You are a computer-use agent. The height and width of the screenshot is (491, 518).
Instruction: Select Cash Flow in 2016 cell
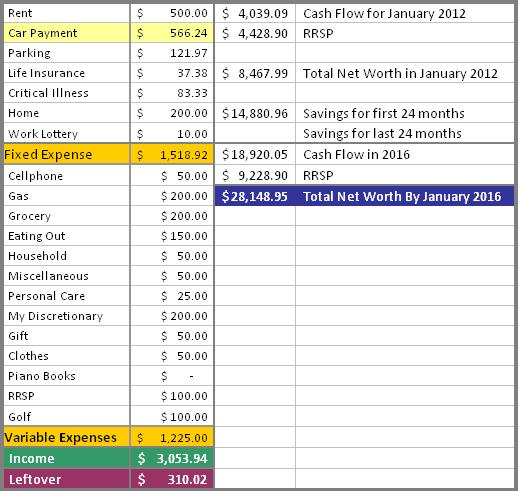point(405,154)
